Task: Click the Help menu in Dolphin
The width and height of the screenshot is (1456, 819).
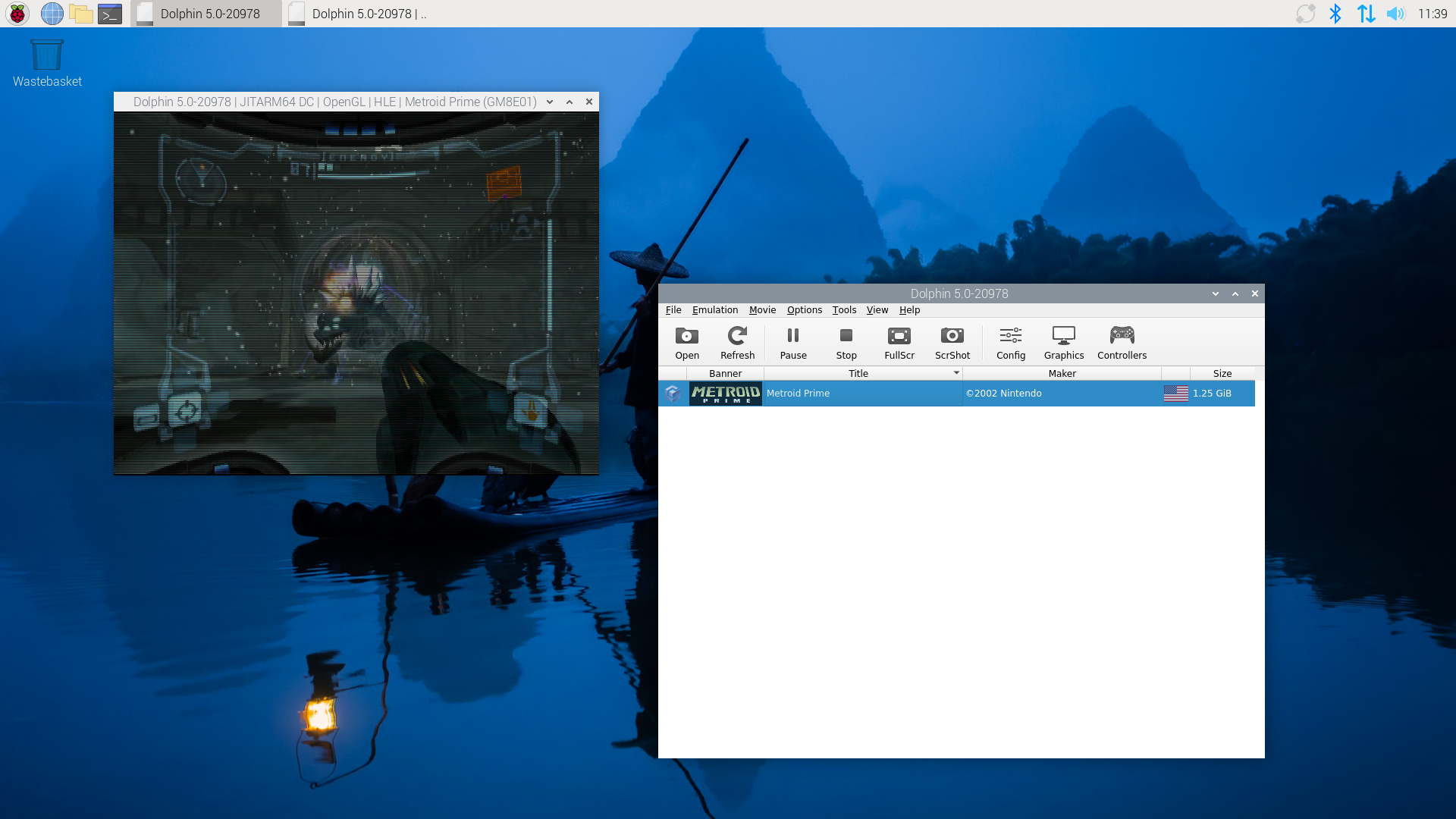Action: (909, 309)
